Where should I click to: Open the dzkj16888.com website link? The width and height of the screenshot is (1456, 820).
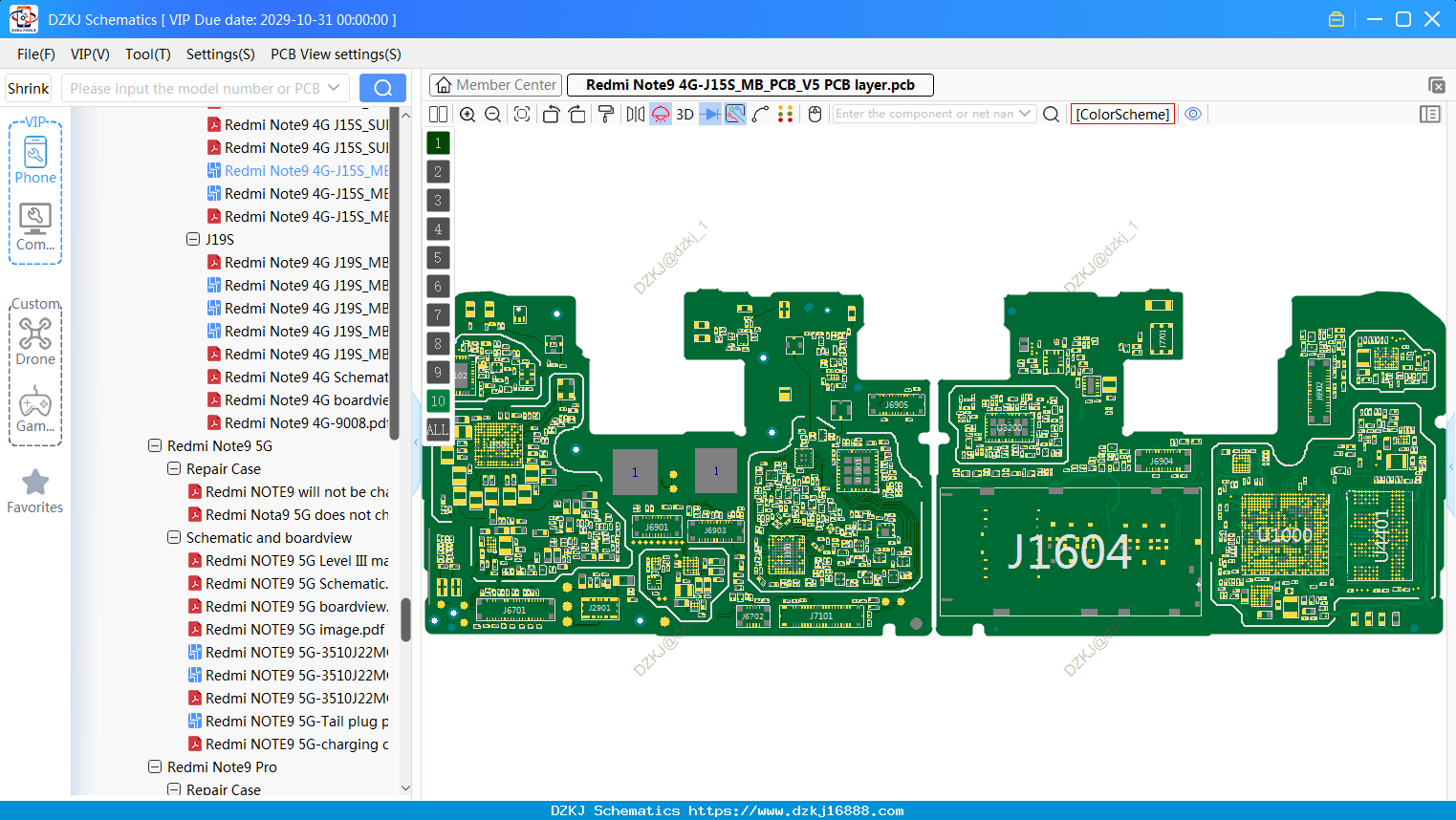click(x=795, y=810)
